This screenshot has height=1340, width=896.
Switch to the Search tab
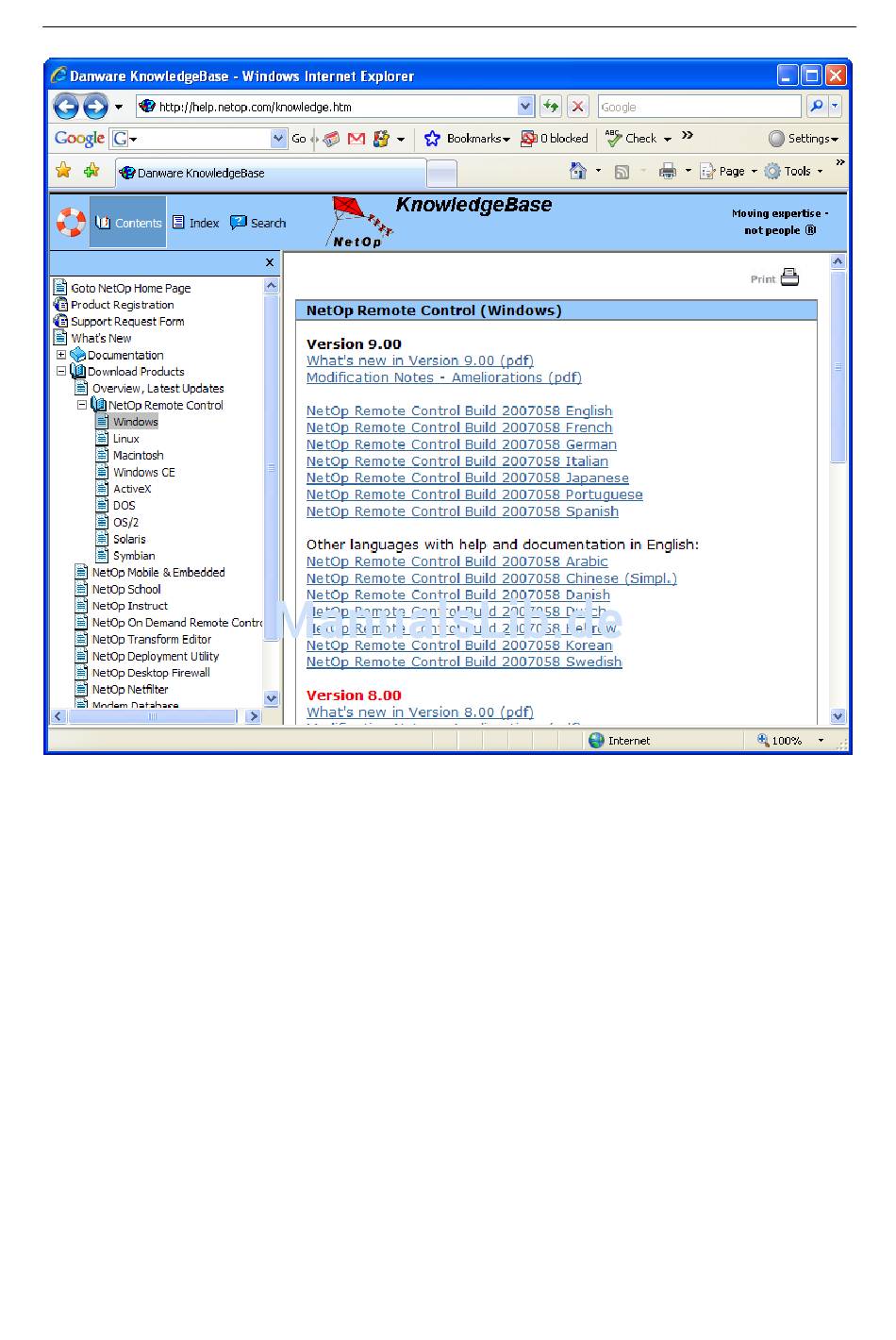[258, 223]
